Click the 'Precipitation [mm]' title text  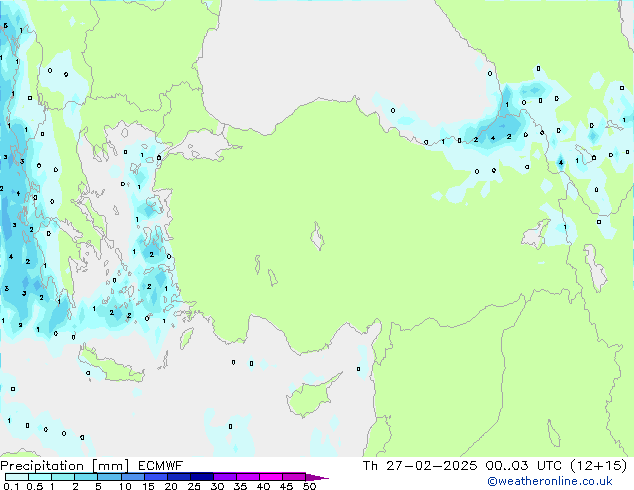tap(65, 466)
